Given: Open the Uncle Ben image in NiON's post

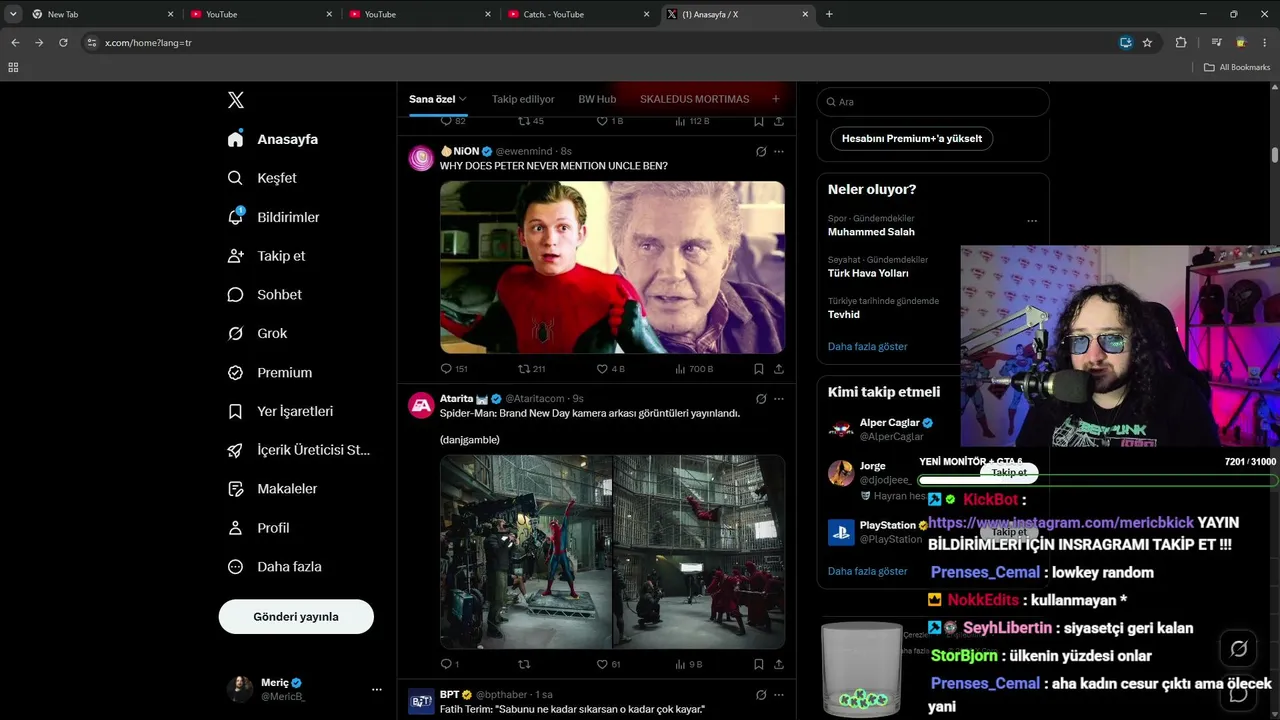Looking at the screenshot, I should point(612,267).
